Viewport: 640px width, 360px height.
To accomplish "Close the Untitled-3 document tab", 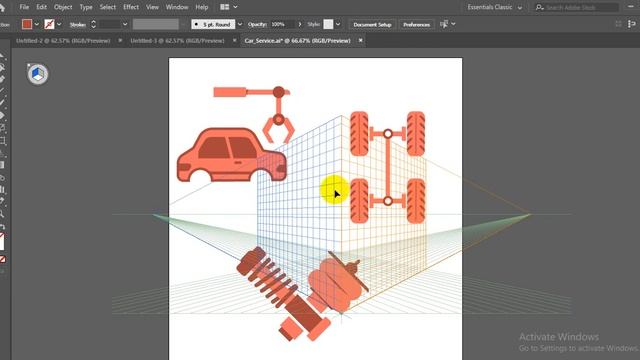I will [x=234, y=40].
